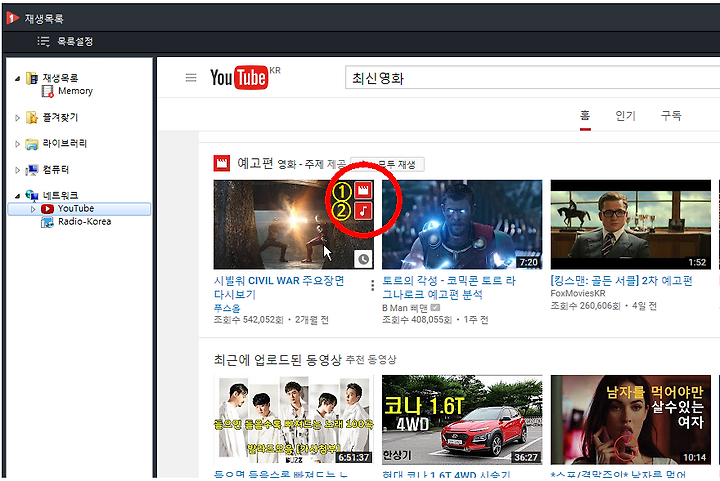Open the 6:51:37 ballad playlist thumbnail

click(293, 419)
